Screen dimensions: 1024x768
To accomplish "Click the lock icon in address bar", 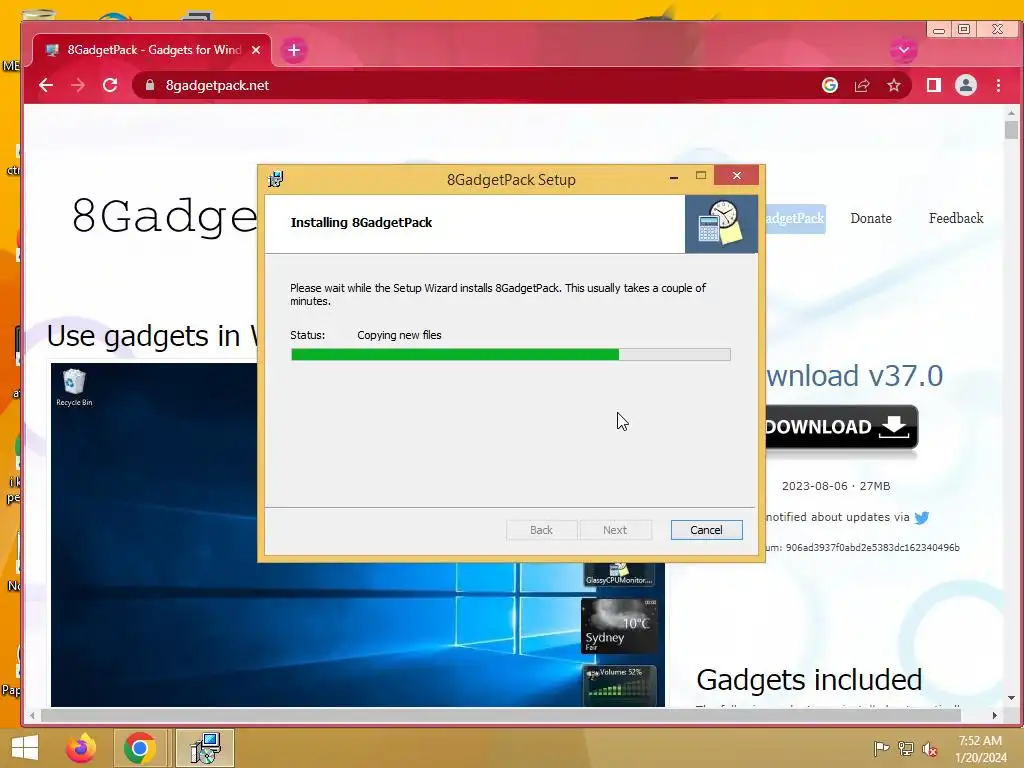I will [x=150, y=86].
